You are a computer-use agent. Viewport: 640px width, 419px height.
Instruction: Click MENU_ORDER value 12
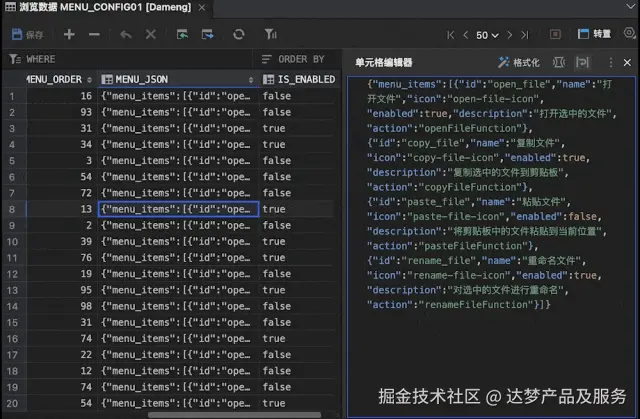point(86,371)
